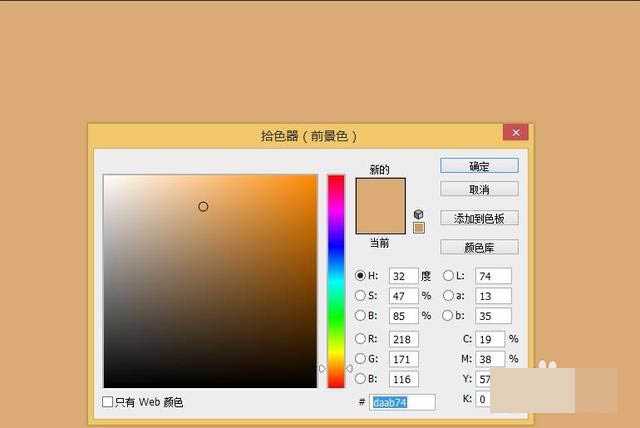Image resolution: width=640 pixels, height=428 pixels.
Task: Click the R value field showing 218
Action: (x=402, y=339)
